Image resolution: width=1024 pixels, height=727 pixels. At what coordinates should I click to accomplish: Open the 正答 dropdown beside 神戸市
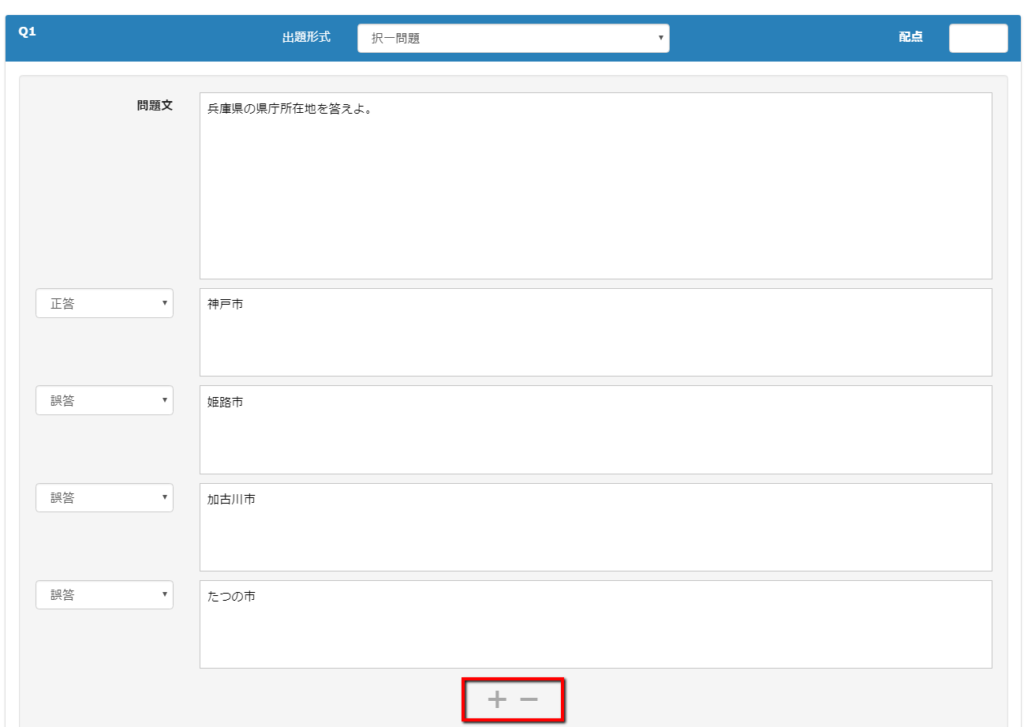point(104,304)
